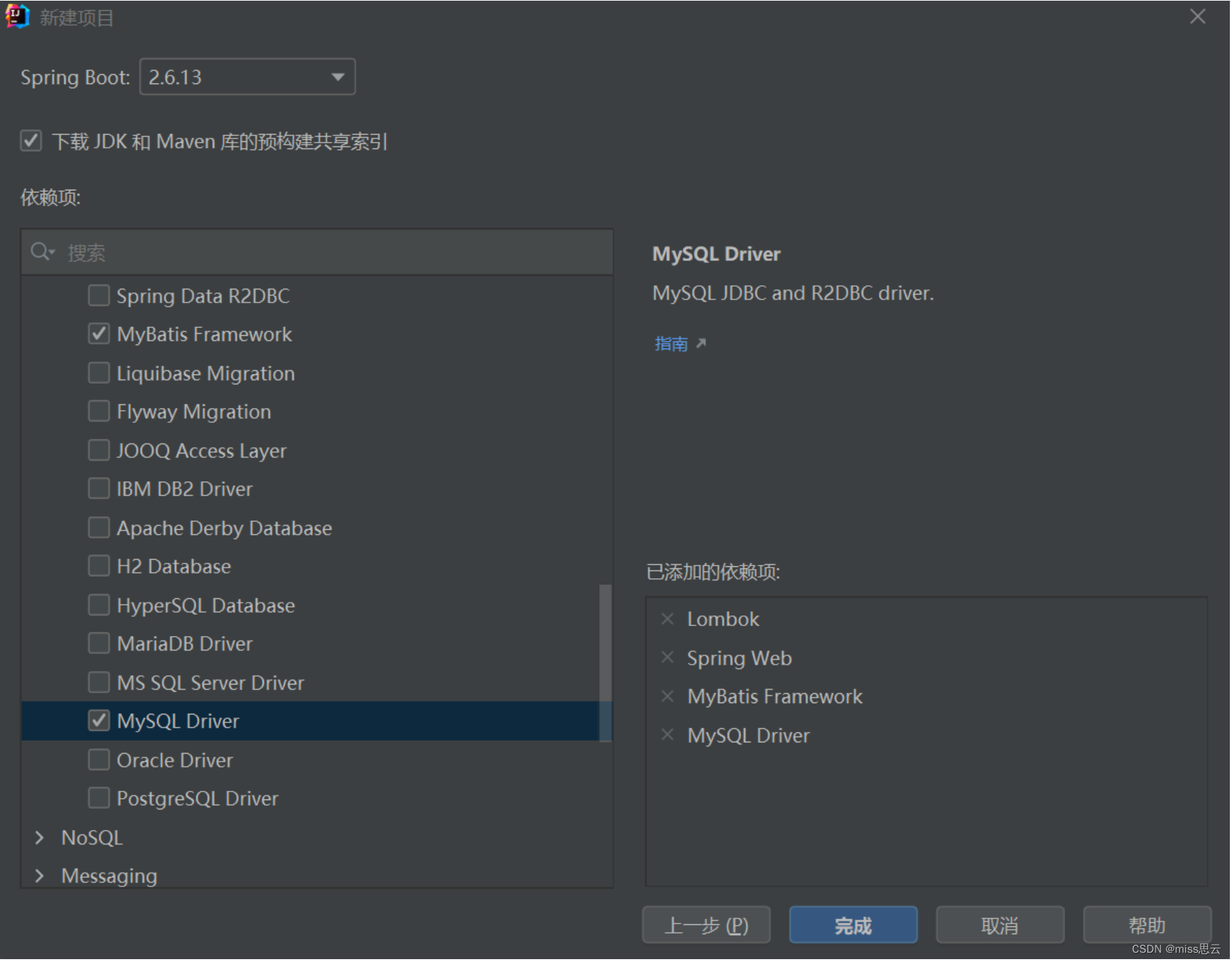Remove Lombok from added dependencies
The height and width of the screenshot is (962, 1232).
(668, 619)
